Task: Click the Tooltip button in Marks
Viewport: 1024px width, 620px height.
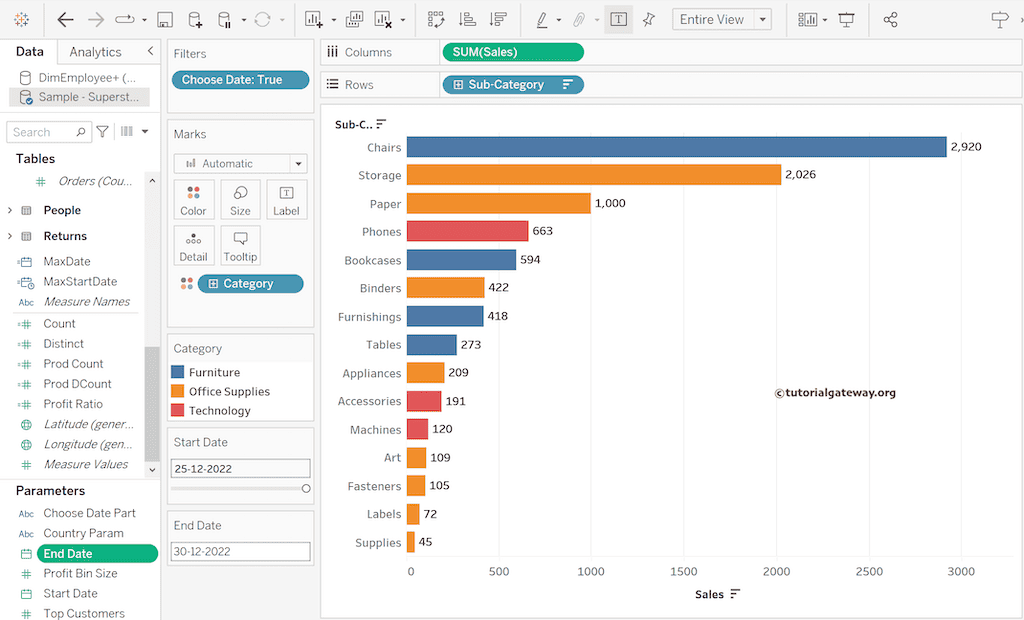Action: tap(240, 246)
